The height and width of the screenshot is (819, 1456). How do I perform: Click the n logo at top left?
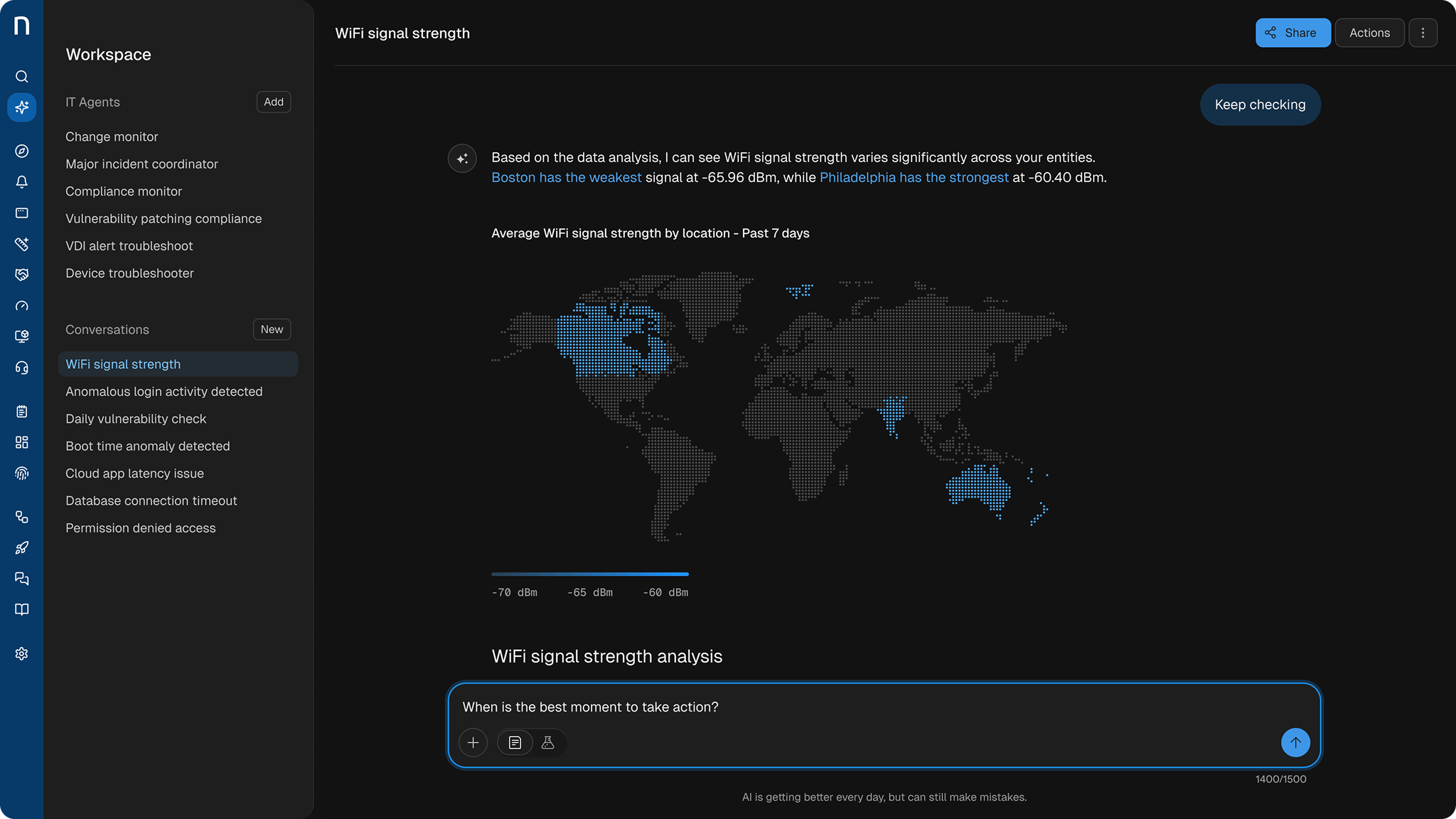pyautogui.click(x=22, y=26)
